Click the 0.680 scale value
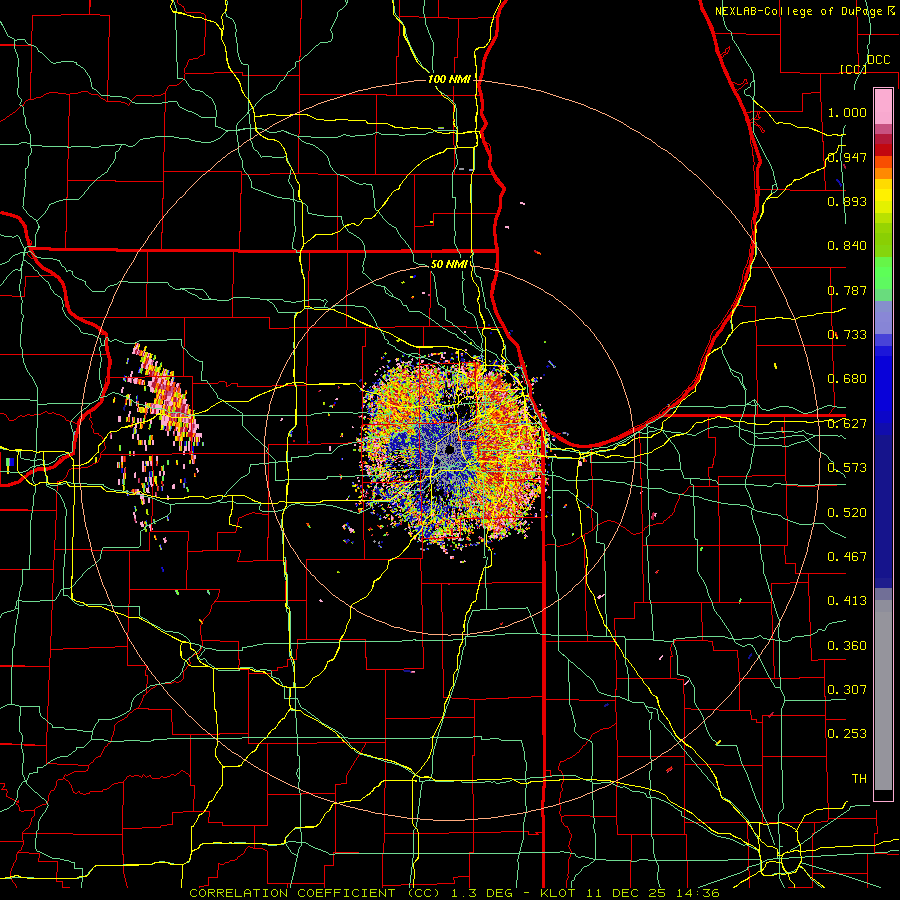 point(847,379)
